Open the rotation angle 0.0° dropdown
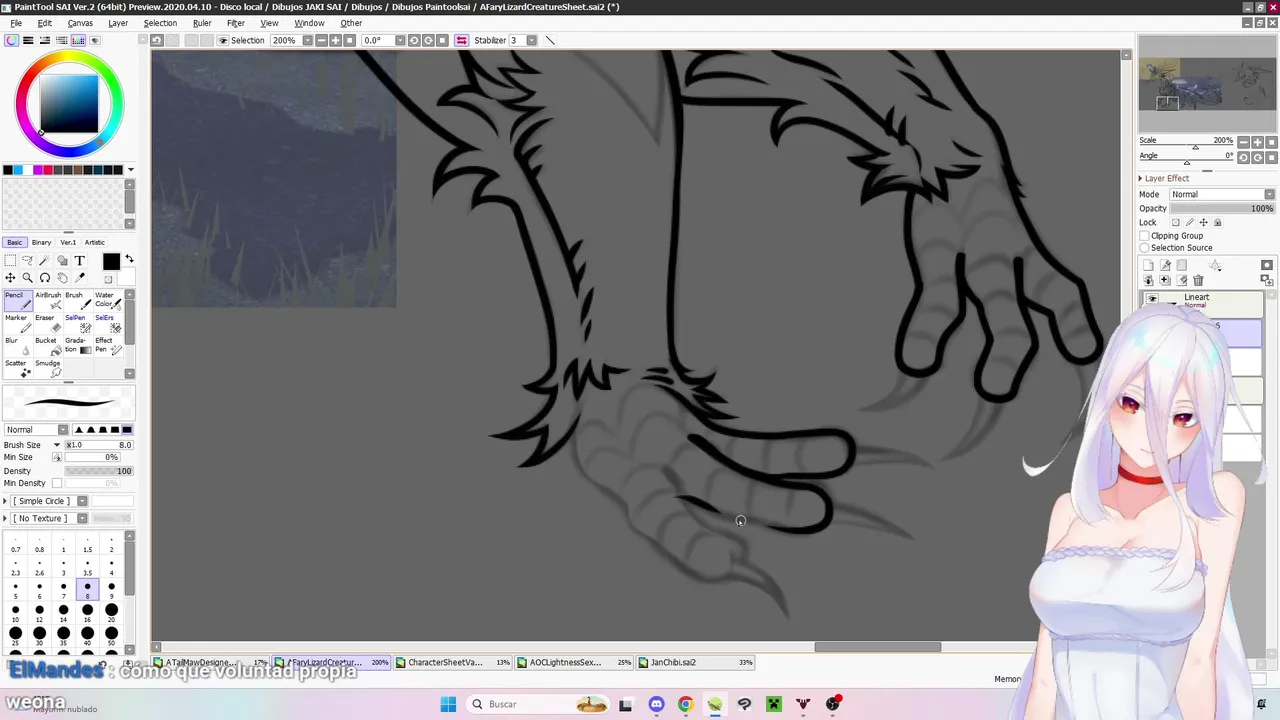Viewport: 1280px width, 720px height. pyautogui.click(x=399, y=40)
